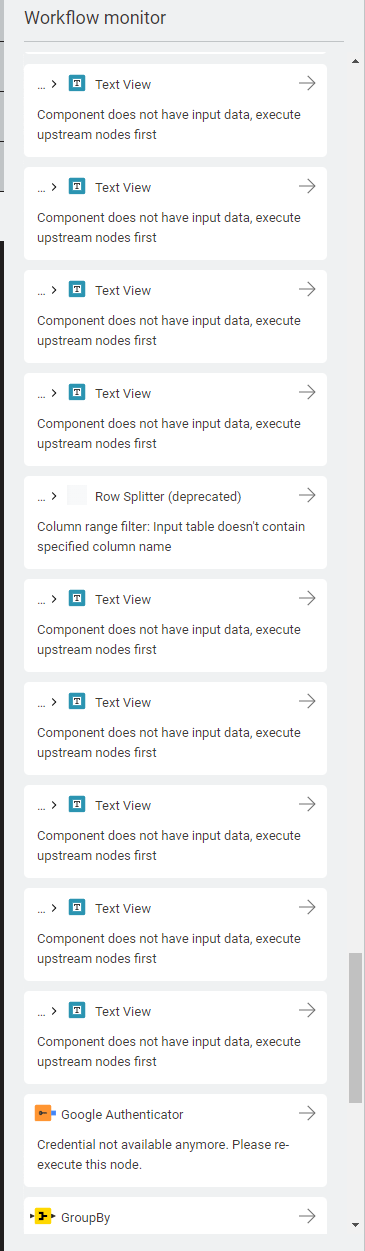This screenshot has width=365, height=1251.
Task: Click scrollbar down arrow in Workflow monitor
Action: 356,1224
